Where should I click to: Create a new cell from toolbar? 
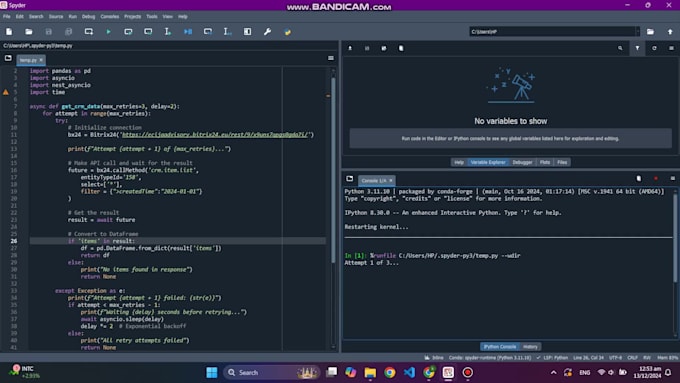(x=88, y=32)
